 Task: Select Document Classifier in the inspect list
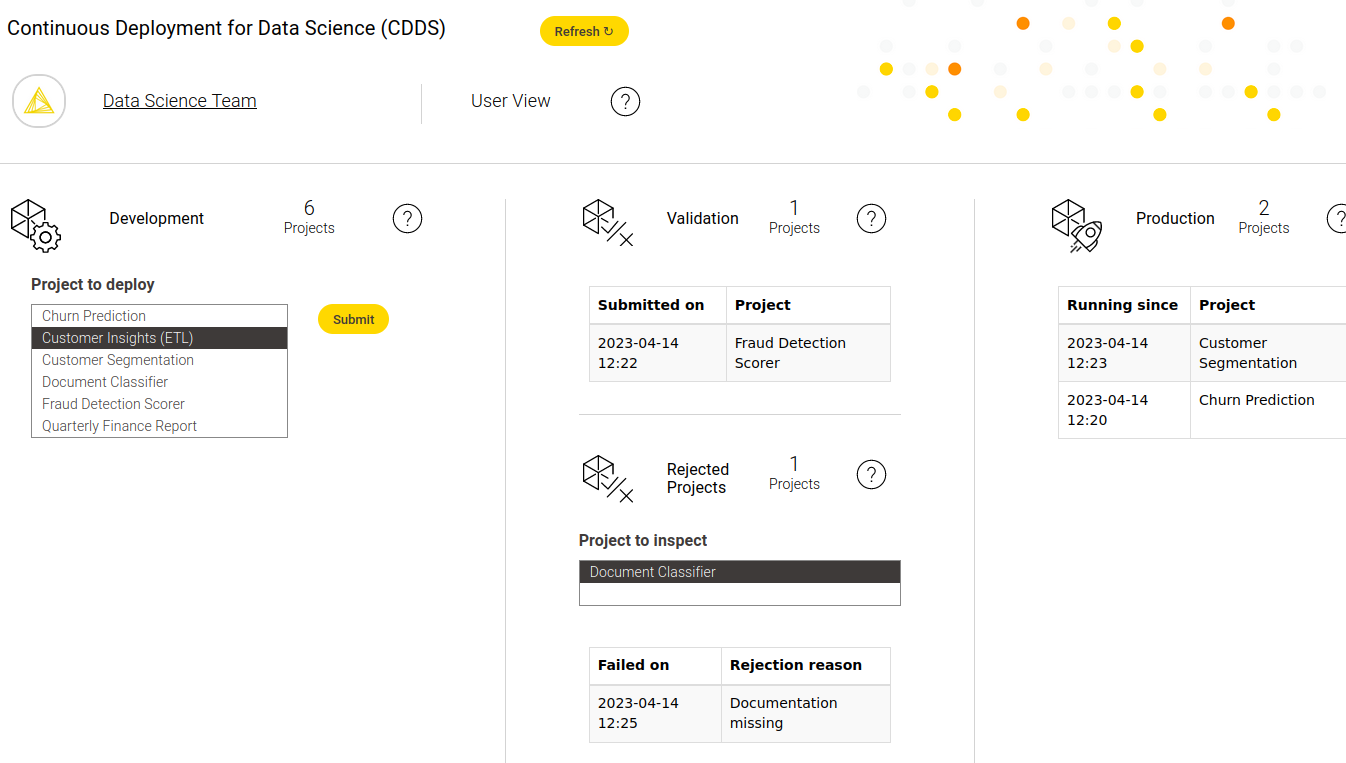[653, 572]
